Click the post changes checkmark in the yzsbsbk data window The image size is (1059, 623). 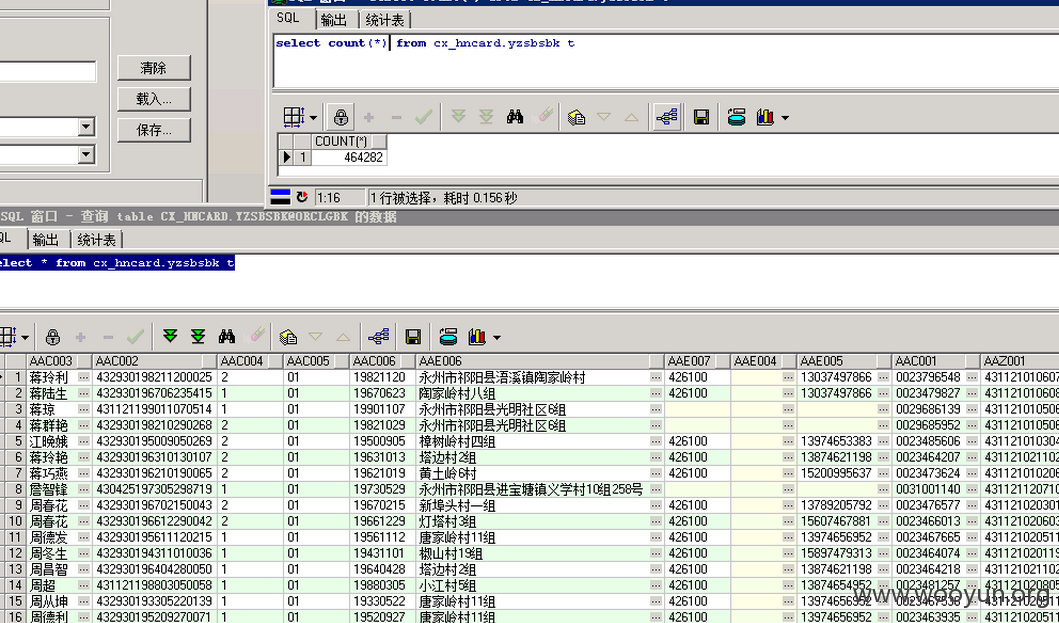(x=135, y=336)
